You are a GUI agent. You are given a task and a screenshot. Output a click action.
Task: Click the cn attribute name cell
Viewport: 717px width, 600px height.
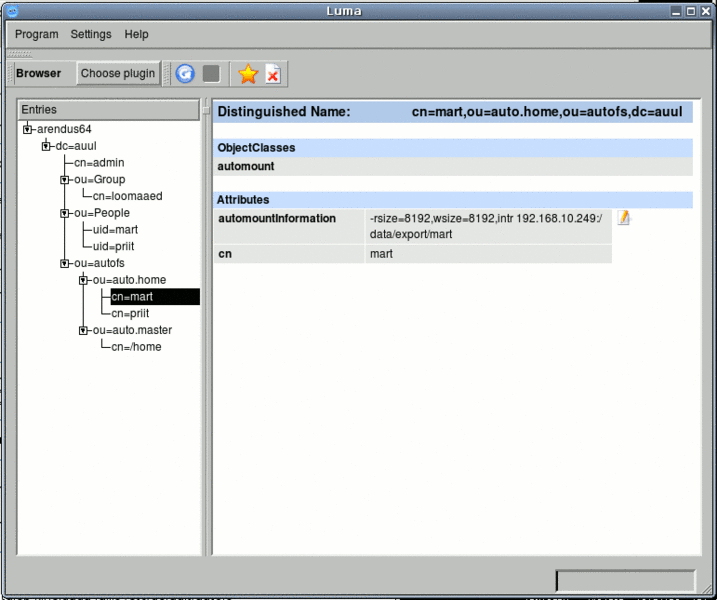click(289, 254)
